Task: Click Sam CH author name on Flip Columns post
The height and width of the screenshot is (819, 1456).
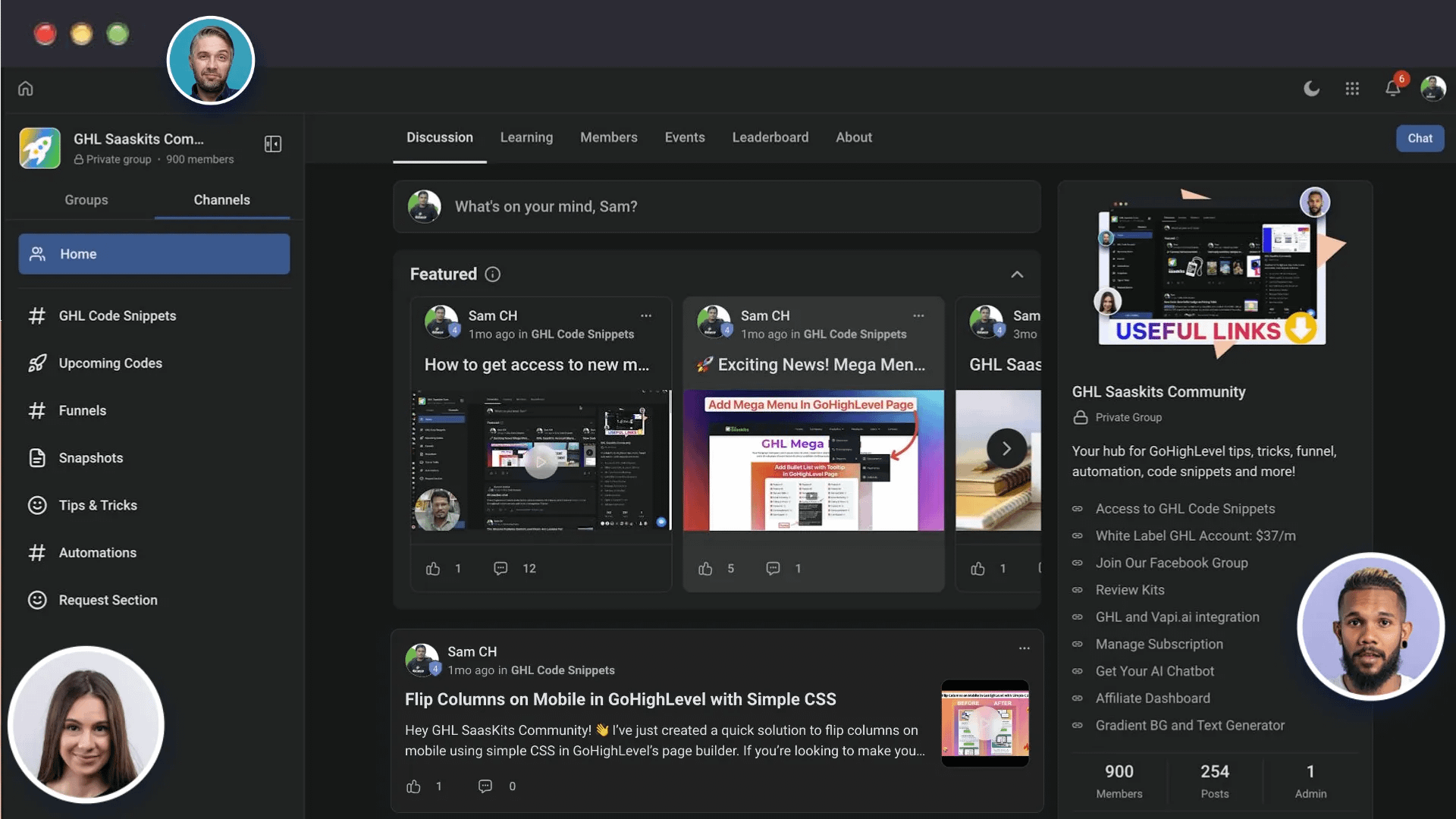Action: tap(472, 652)
